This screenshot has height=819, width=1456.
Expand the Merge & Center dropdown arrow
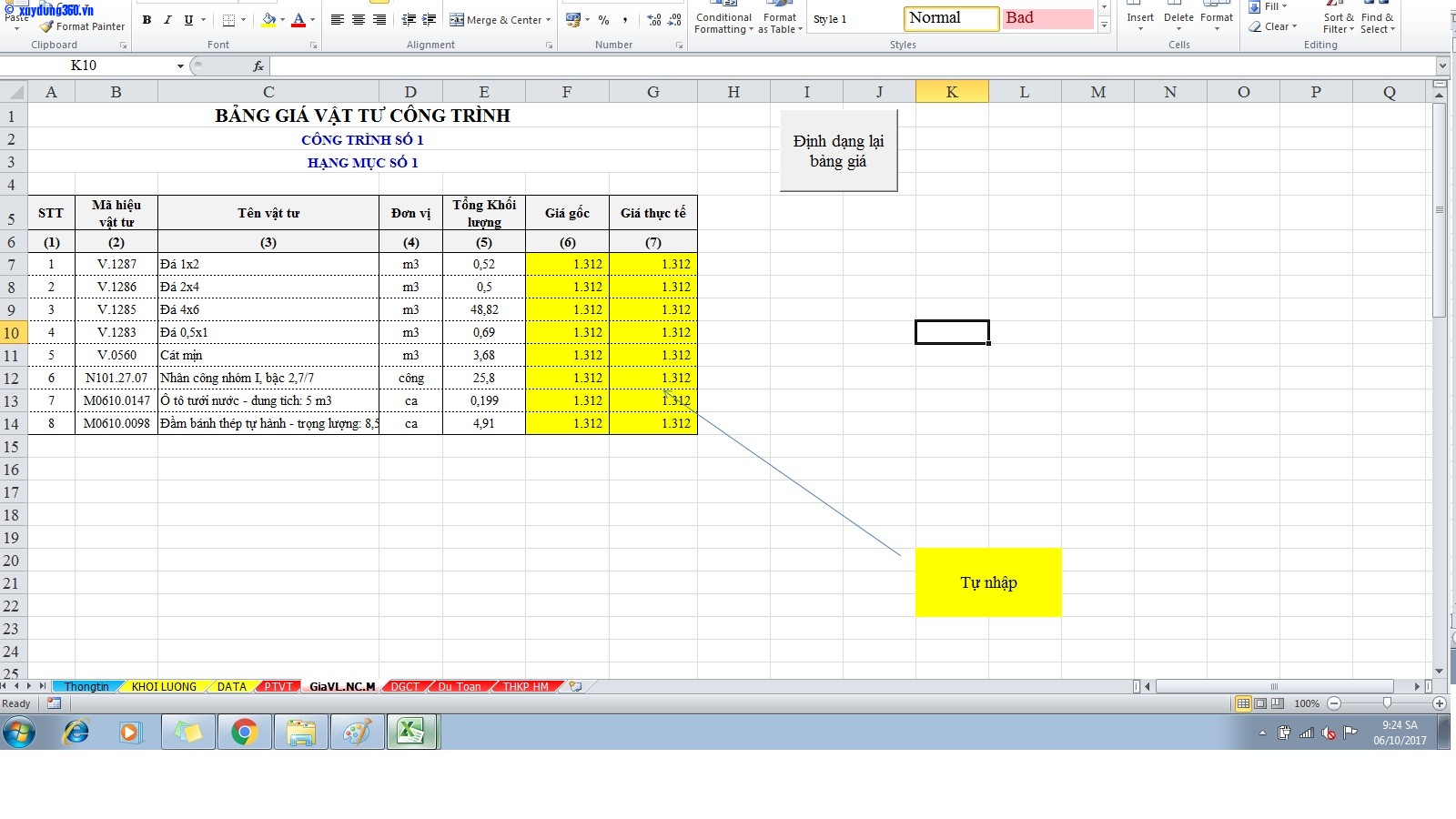coord(548,20)
